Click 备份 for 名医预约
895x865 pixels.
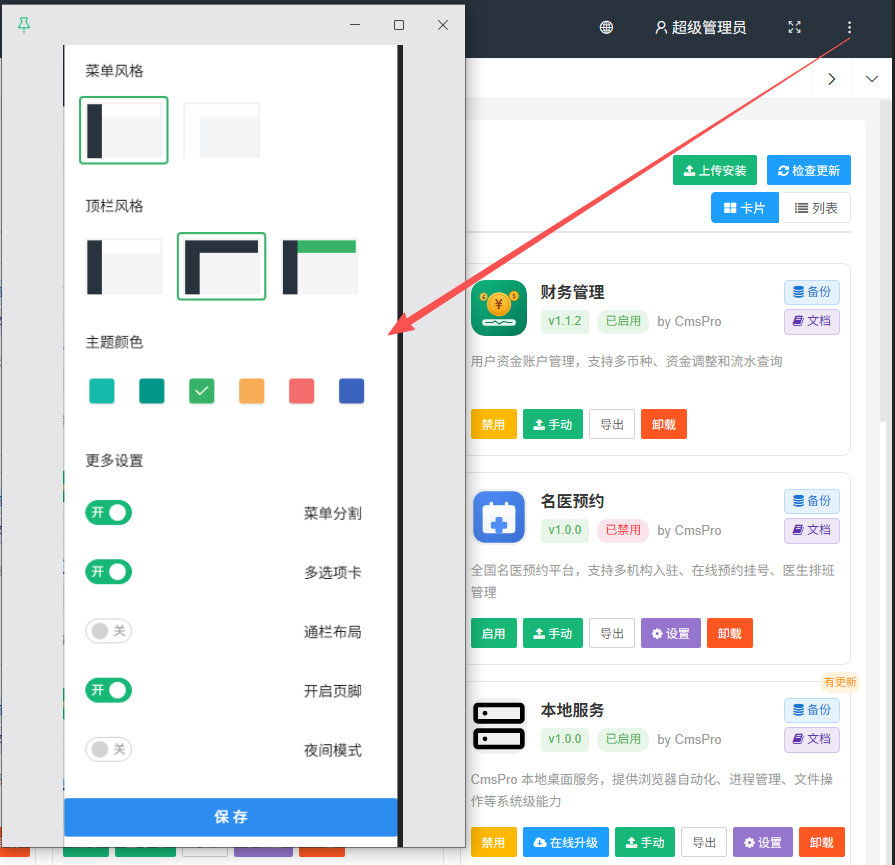812,501
